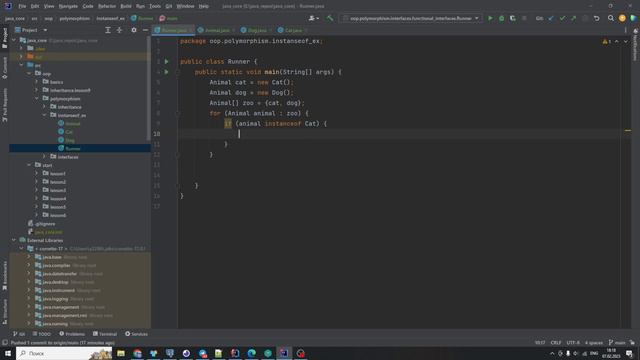Switch to Animal.java editor tab
Screen dimensions: 640x360
pyautogui.click(x=217, y=30)
